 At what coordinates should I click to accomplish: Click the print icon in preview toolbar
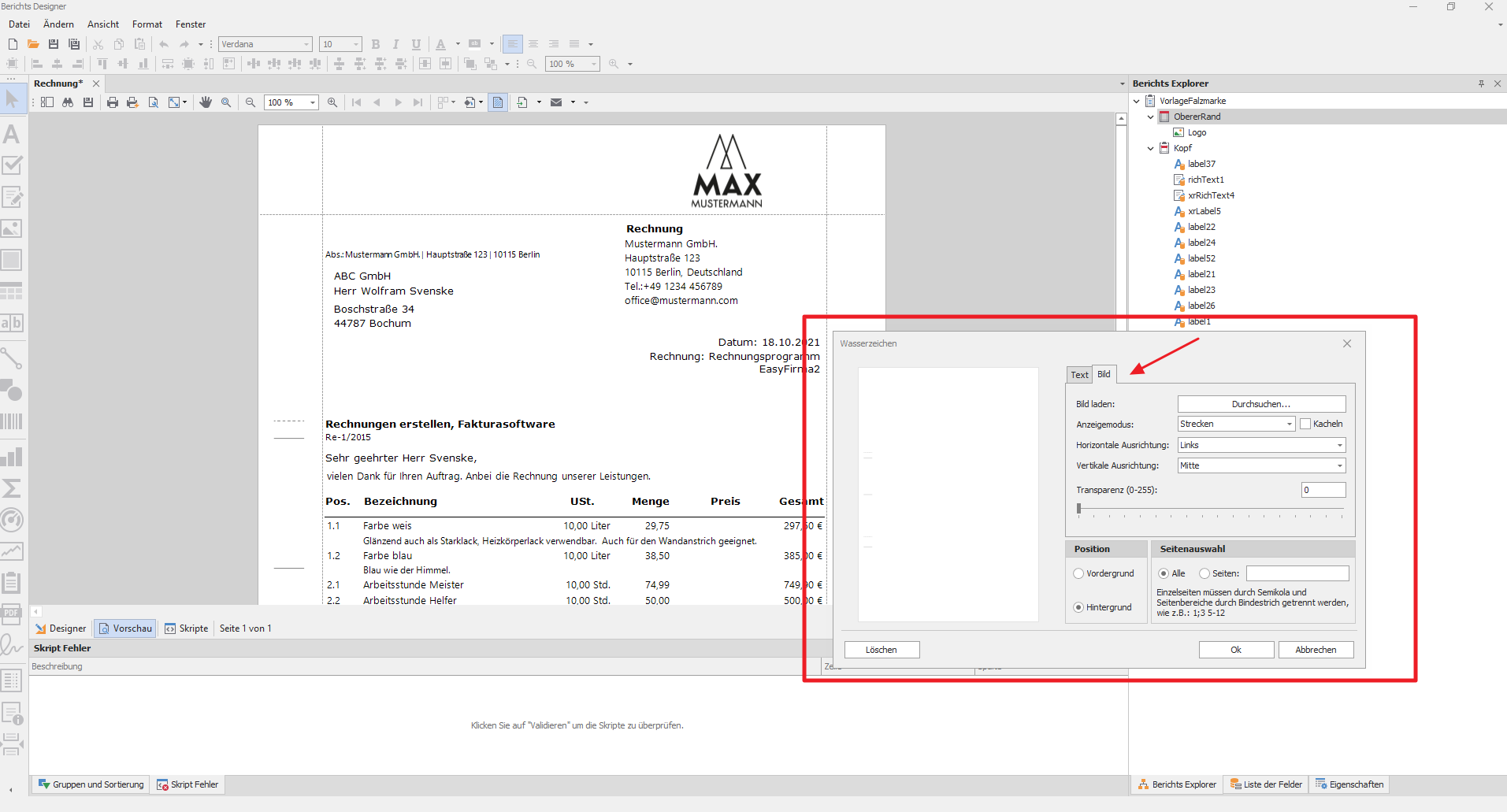click(x=113, y=102)
